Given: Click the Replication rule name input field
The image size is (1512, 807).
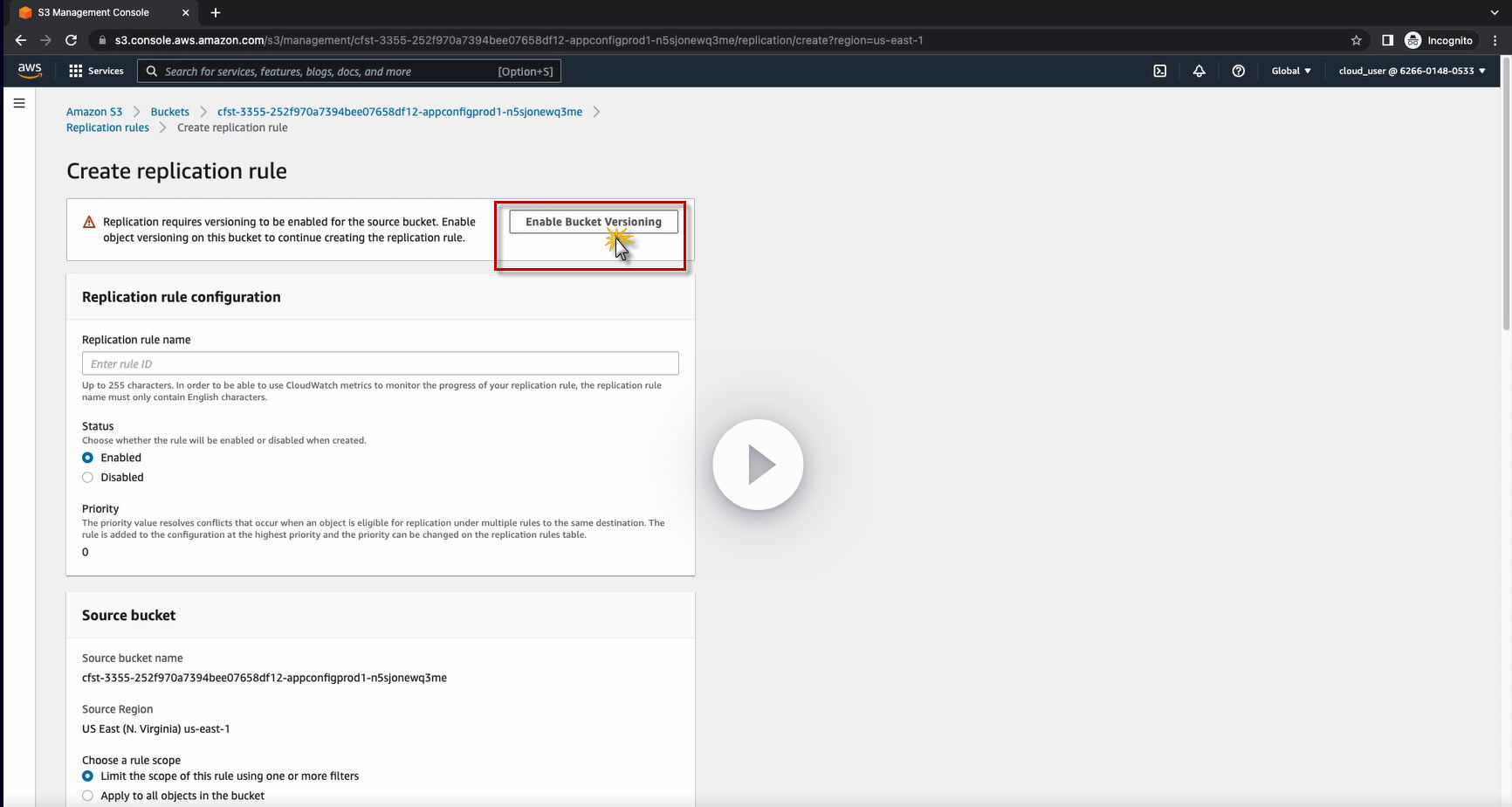Looking at the screenshot, I should click(381, 363).
